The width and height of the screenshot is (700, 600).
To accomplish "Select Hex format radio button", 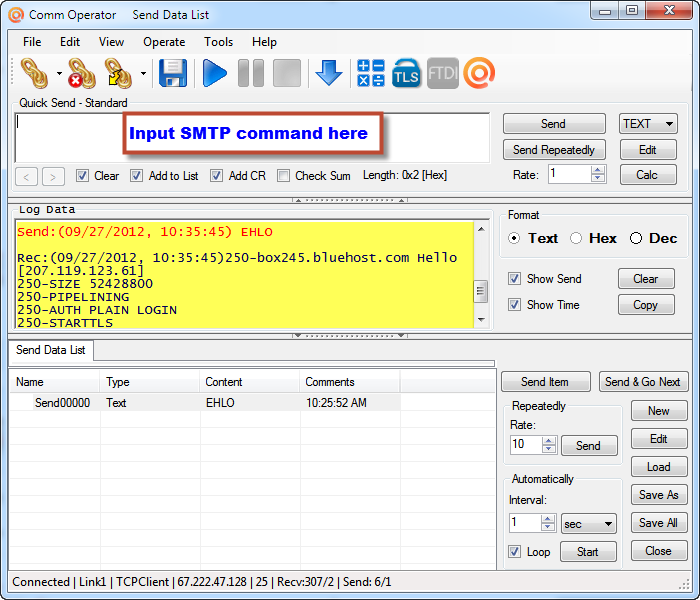I will click(576, 238).
